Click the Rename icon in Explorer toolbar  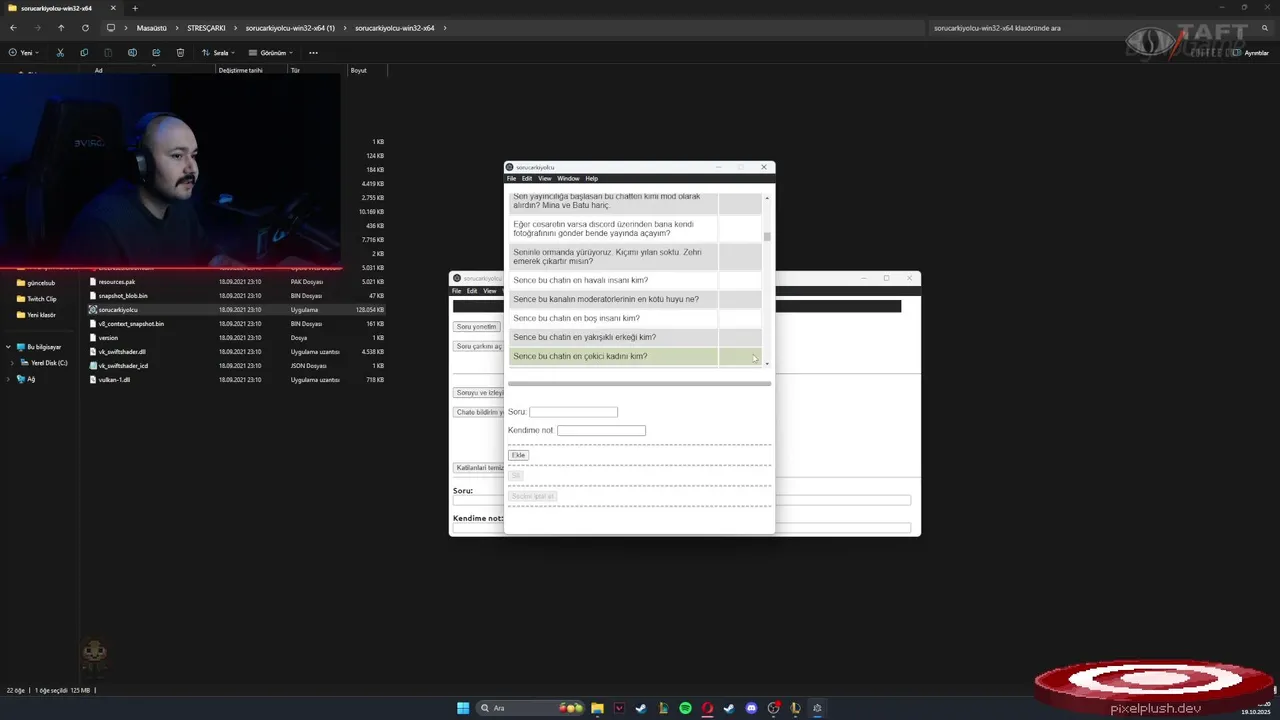[132, 53]
